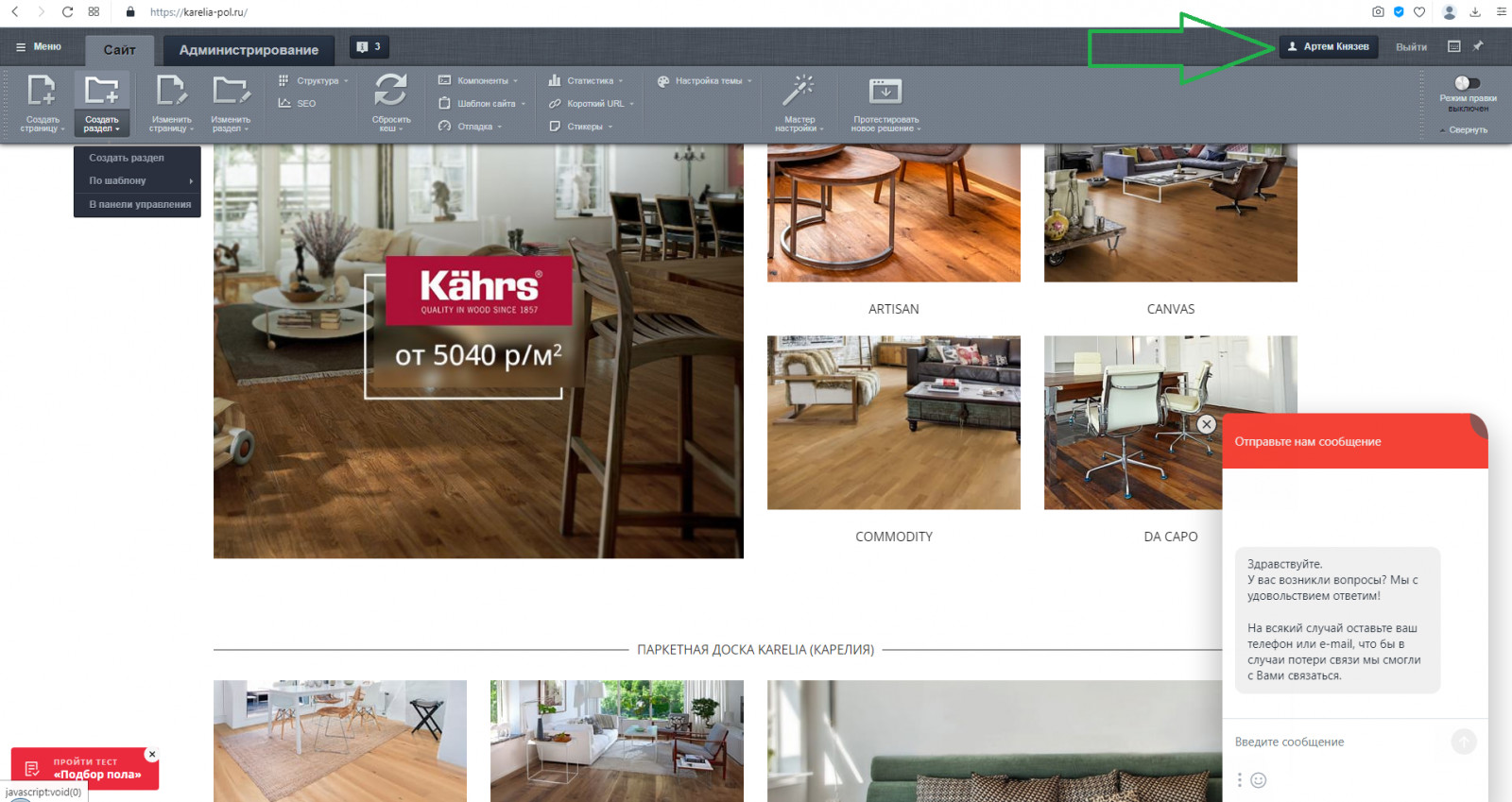The height and width of the screenshot is (802, 1512).
Task: Click the Изменить раздел toolbar icon
Action: pyautogui.click(x=231, y=91)
